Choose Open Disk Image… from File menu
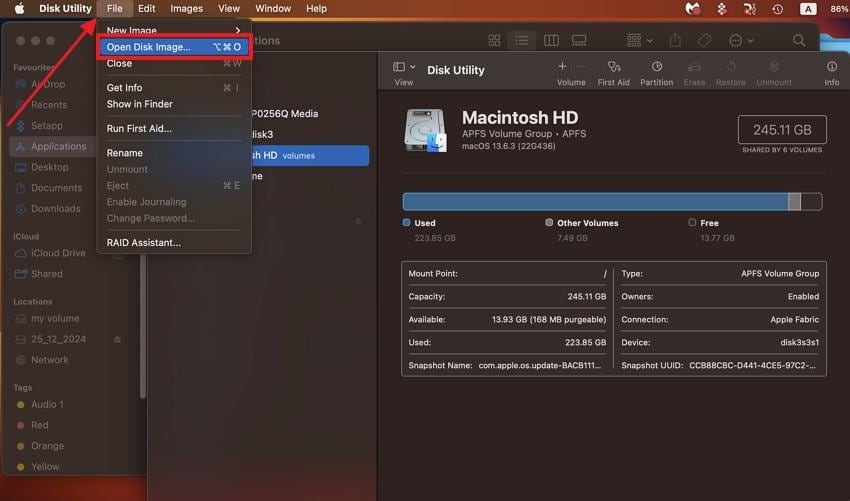 point(173,47)
